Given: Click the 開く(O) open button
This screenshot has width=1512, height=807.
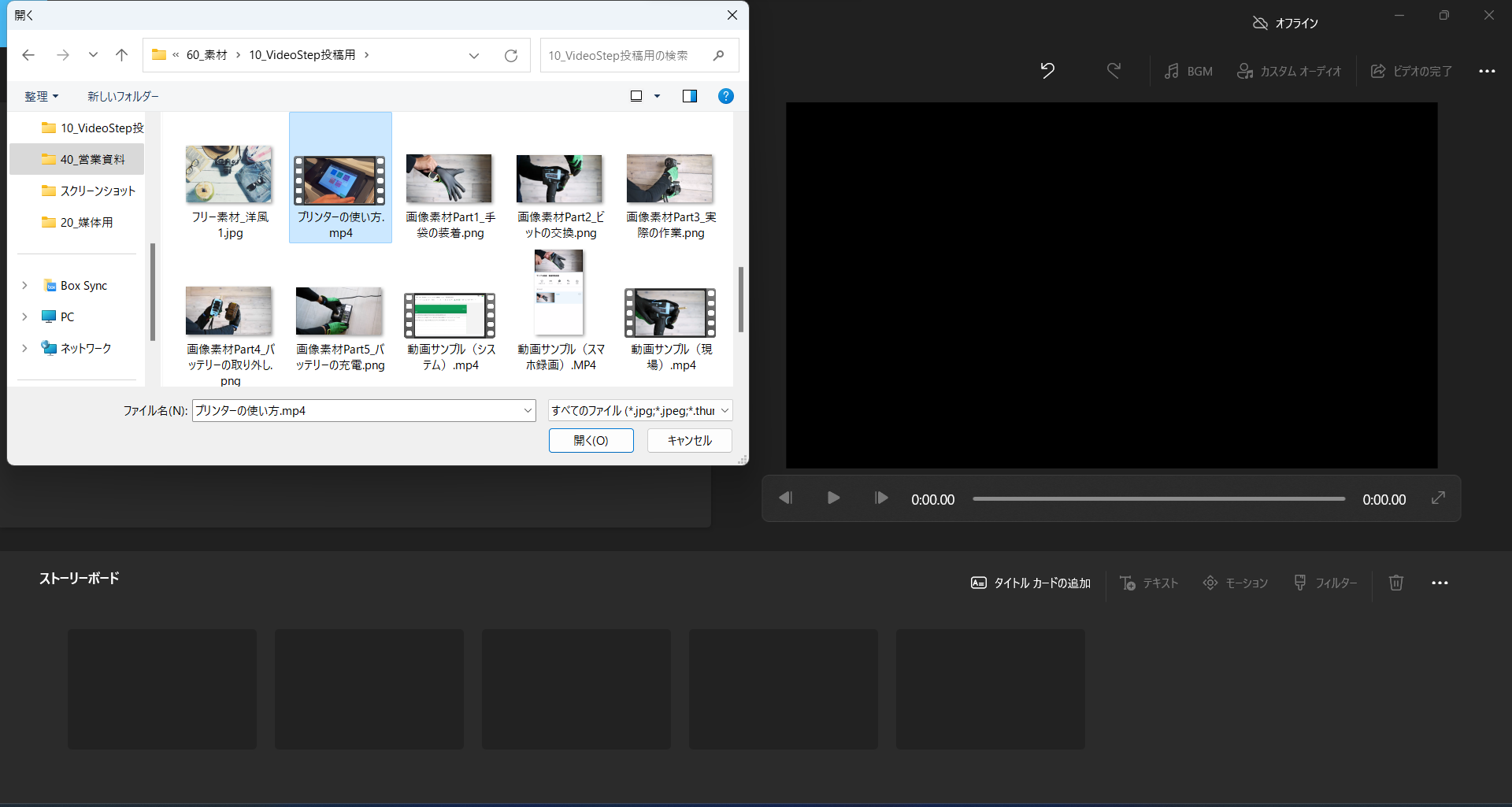Looking at the screenshot, I should [591, 440].
